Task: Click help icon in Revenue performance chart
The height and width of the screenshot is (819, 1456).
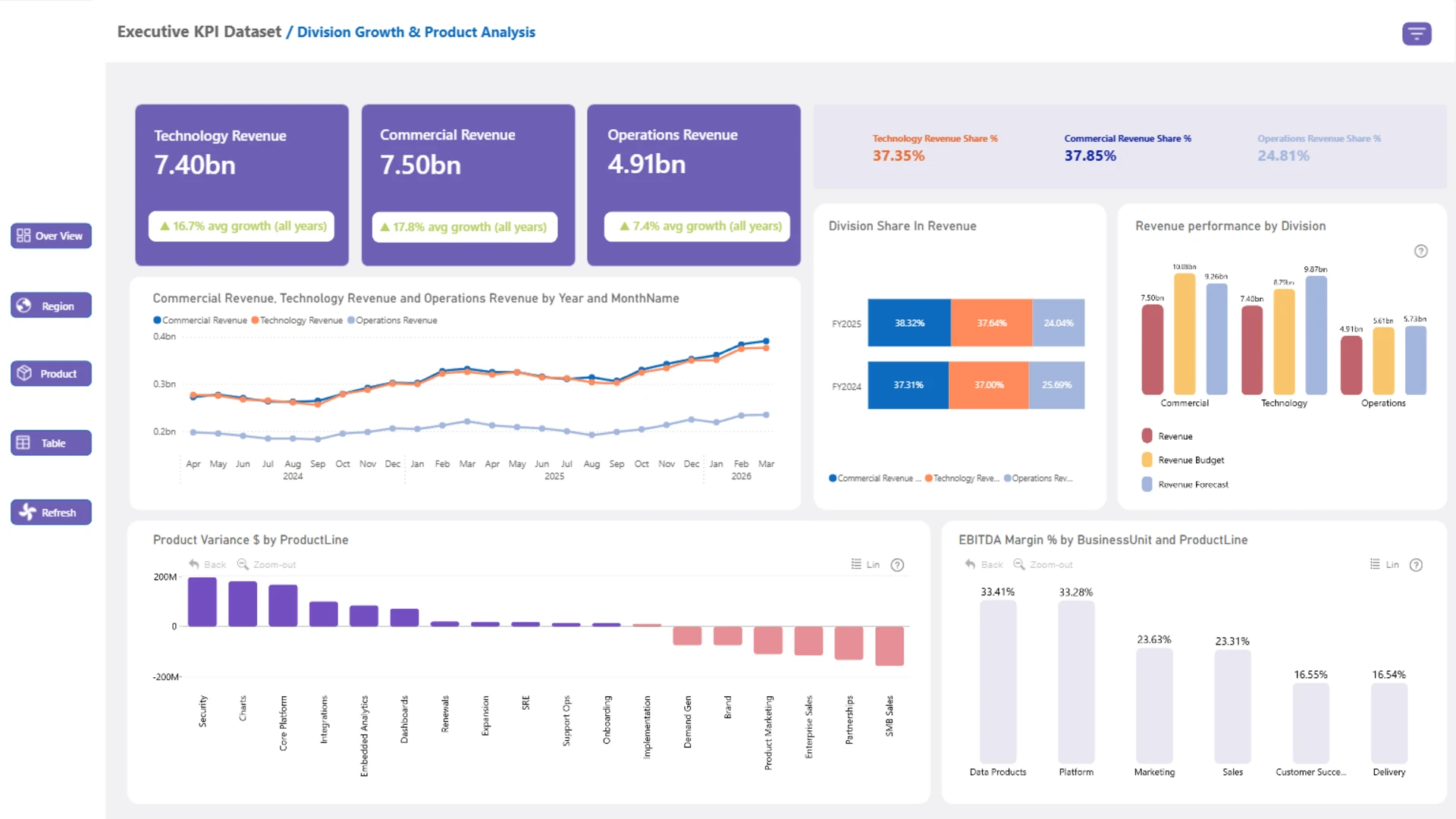Action: click(1420, 251)
